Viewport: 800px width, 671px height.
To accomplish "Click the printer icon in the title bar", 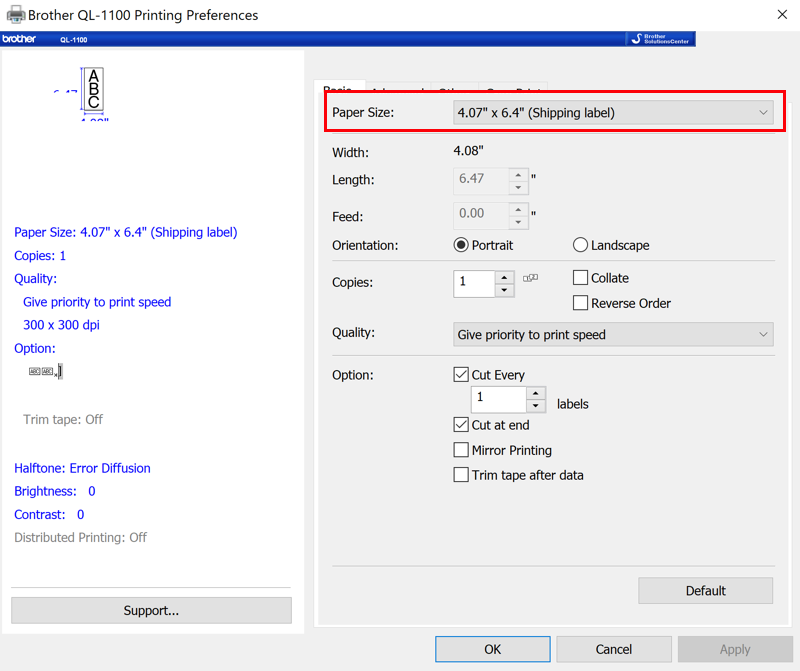I will pos(16,15).
